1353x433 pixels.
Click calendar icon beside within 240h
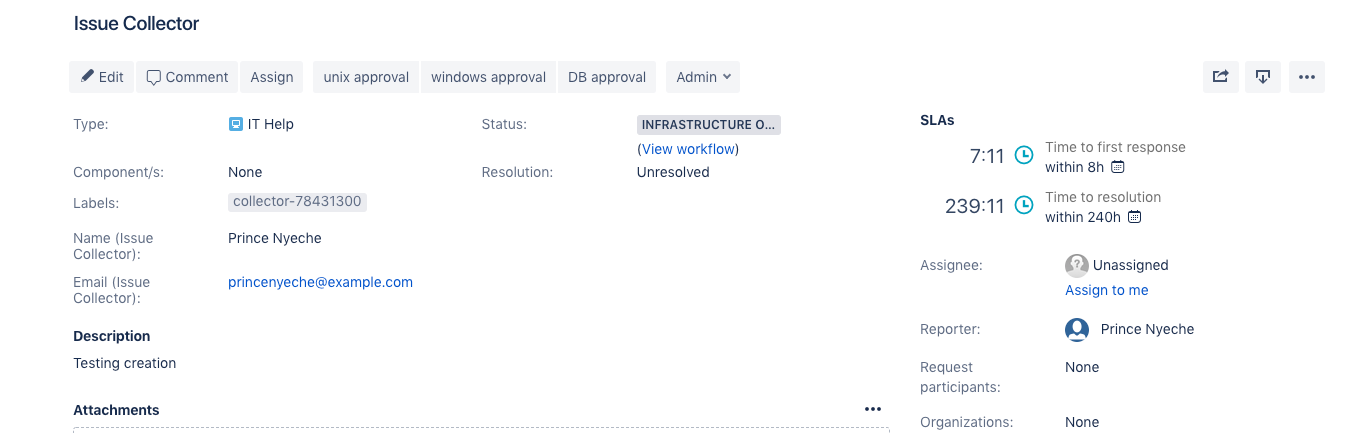click(1134, 217)
